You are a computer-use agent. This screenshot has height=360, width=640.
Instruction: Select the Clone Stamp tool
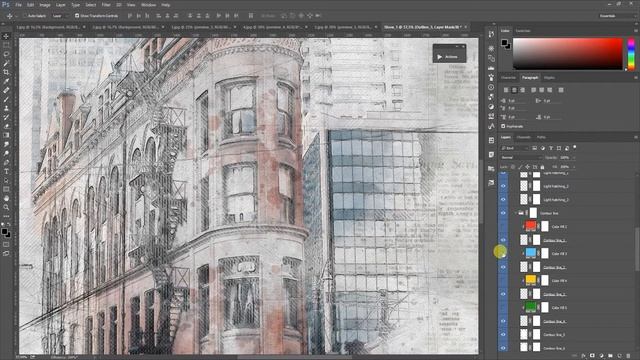pos(6,108)
